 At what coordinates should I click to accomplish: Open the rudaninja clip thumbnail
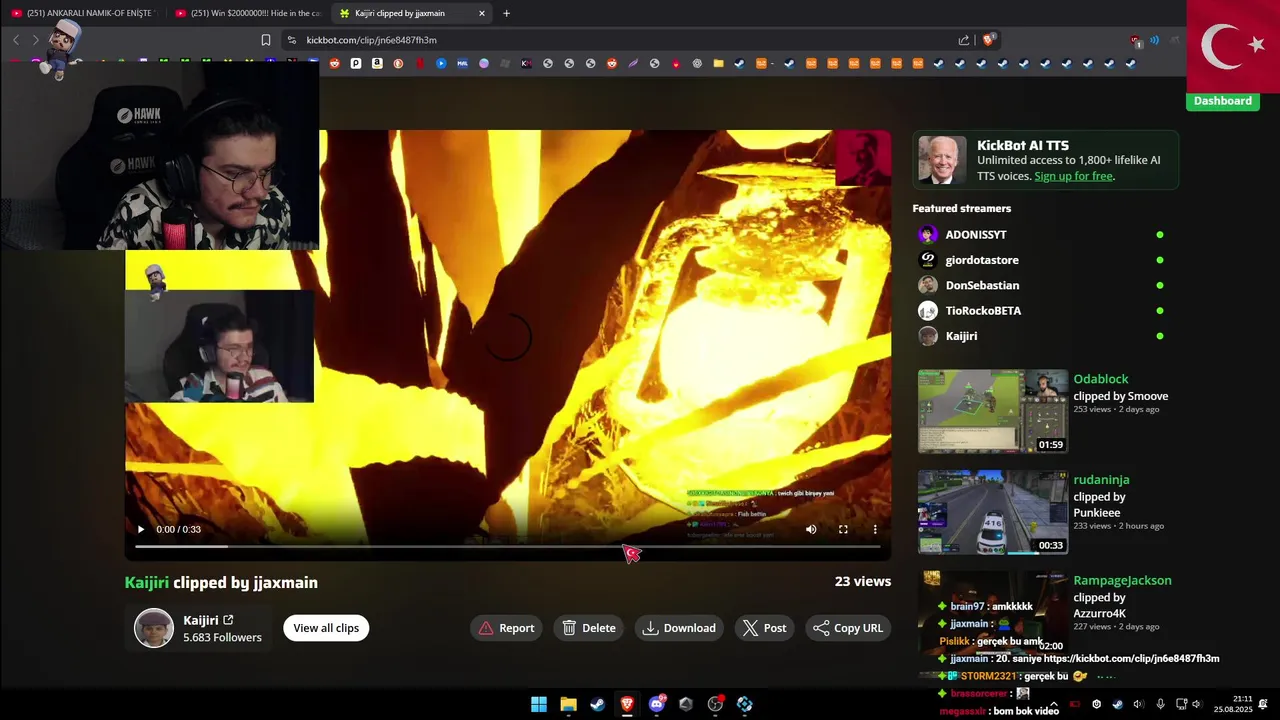[993, 512]
